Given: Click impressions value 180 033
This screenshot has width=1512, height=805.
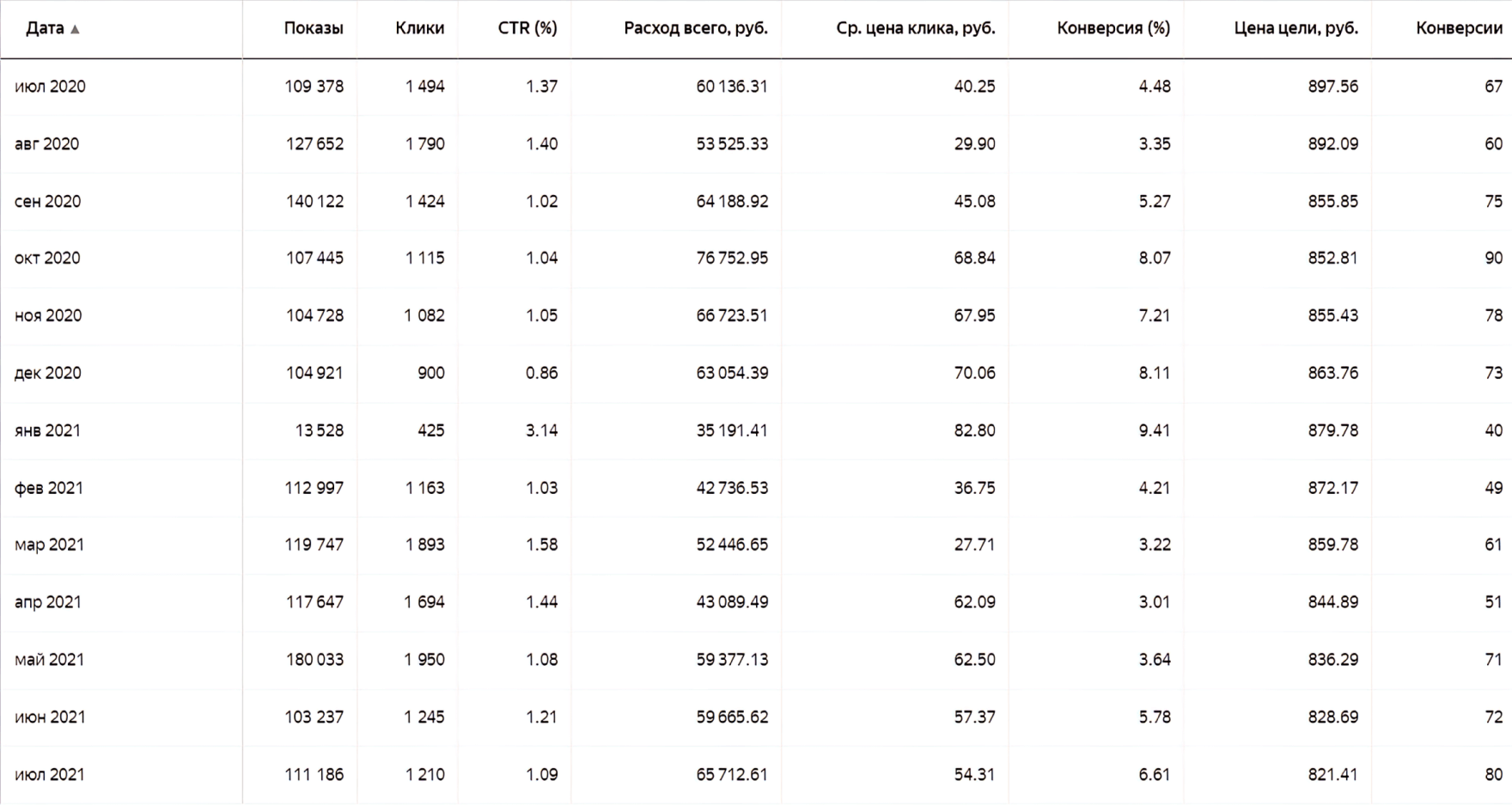Looking at the screenshot, I should pos(314,661).
